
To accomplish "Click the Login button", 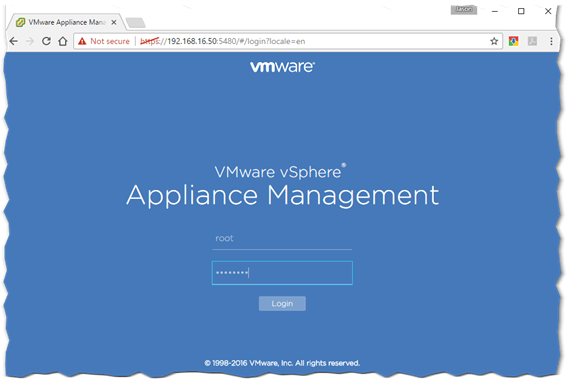I will tap(282, 303).
